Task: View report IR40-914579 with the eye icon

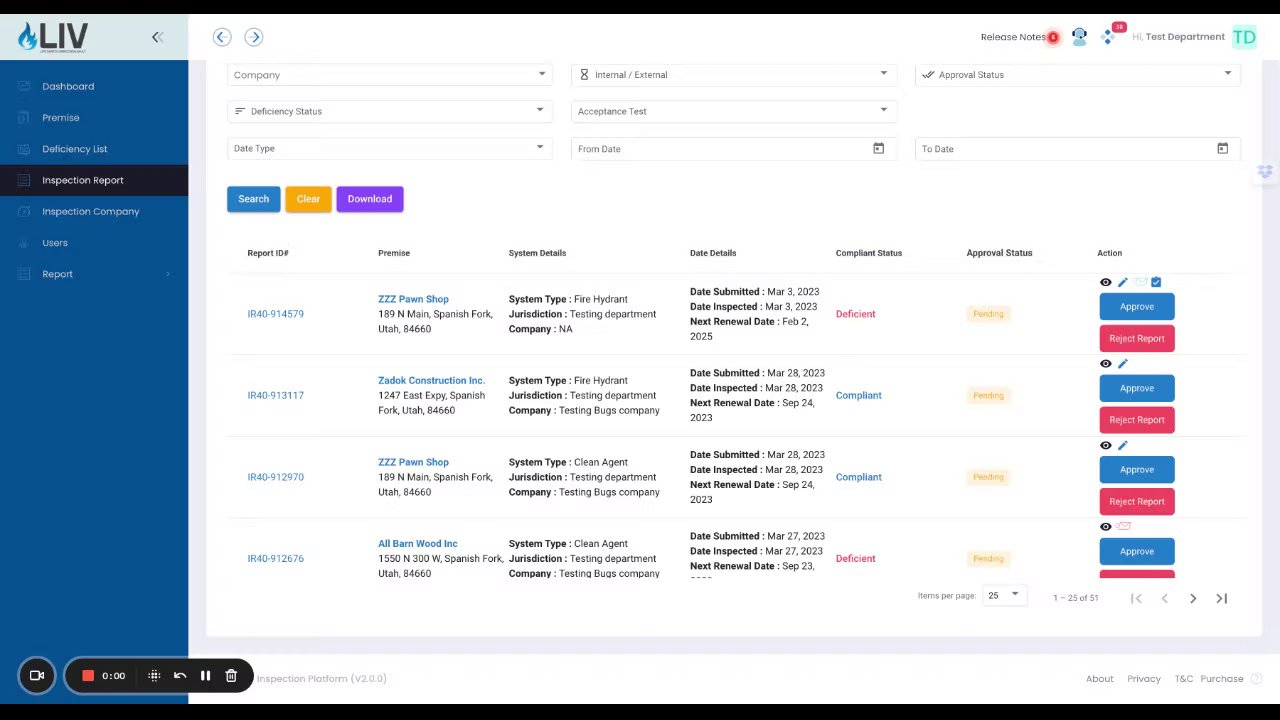Action: pos(1105,283)
